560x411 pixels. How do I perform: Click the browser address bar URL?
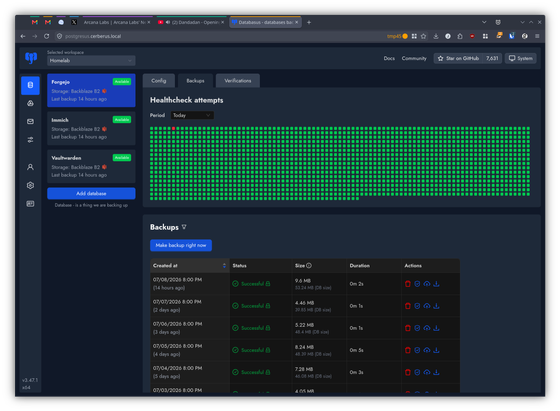coord(93,36)
